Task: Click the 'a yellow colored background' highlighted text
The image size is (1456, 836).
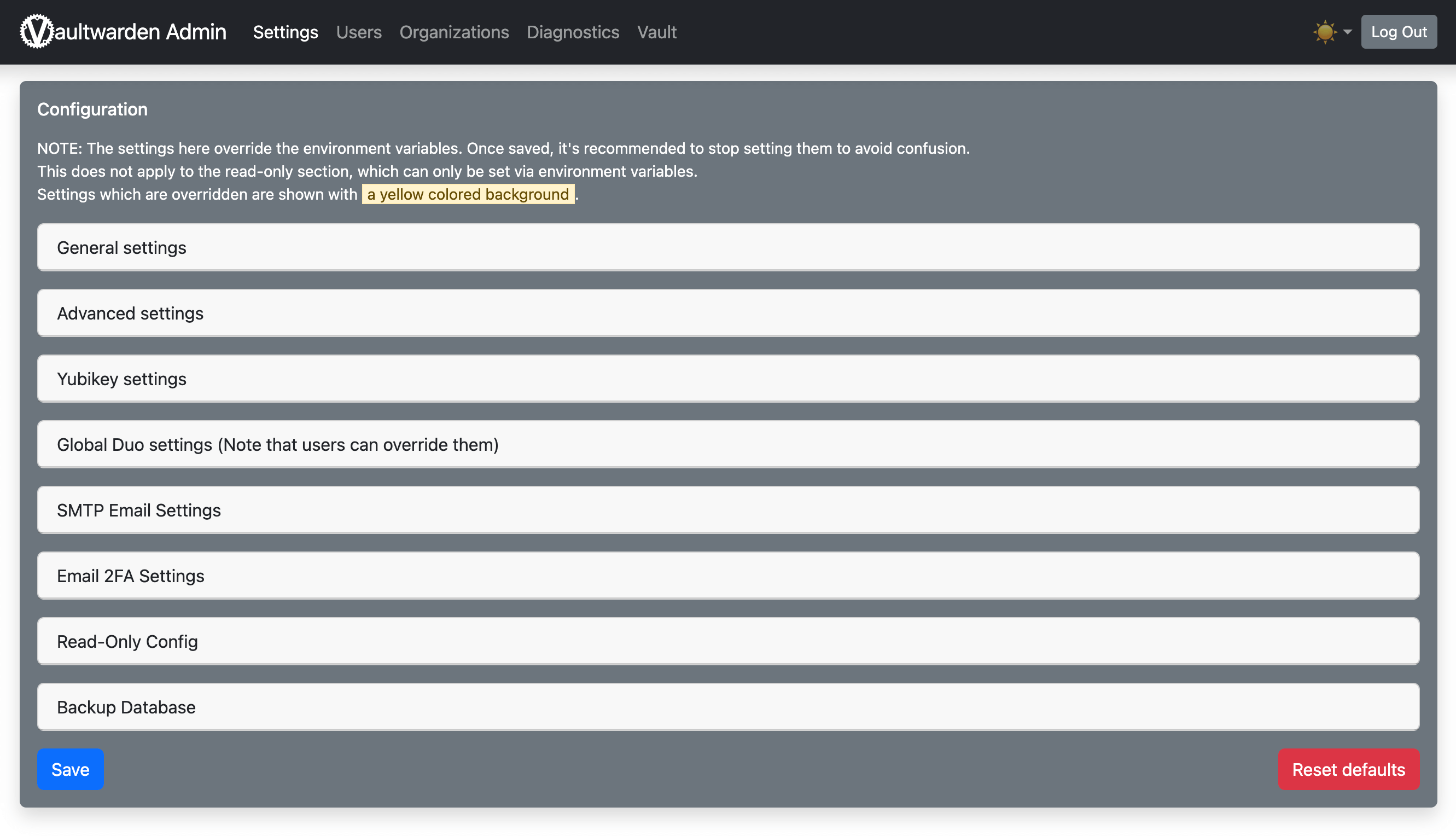Action: [468, 194]
